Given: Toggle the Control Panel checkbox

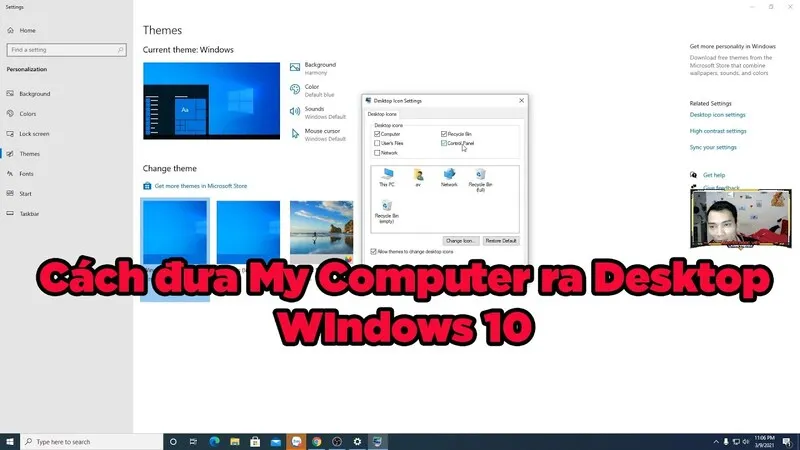Looking at the screenshot, I should click(x=444, y=143).
